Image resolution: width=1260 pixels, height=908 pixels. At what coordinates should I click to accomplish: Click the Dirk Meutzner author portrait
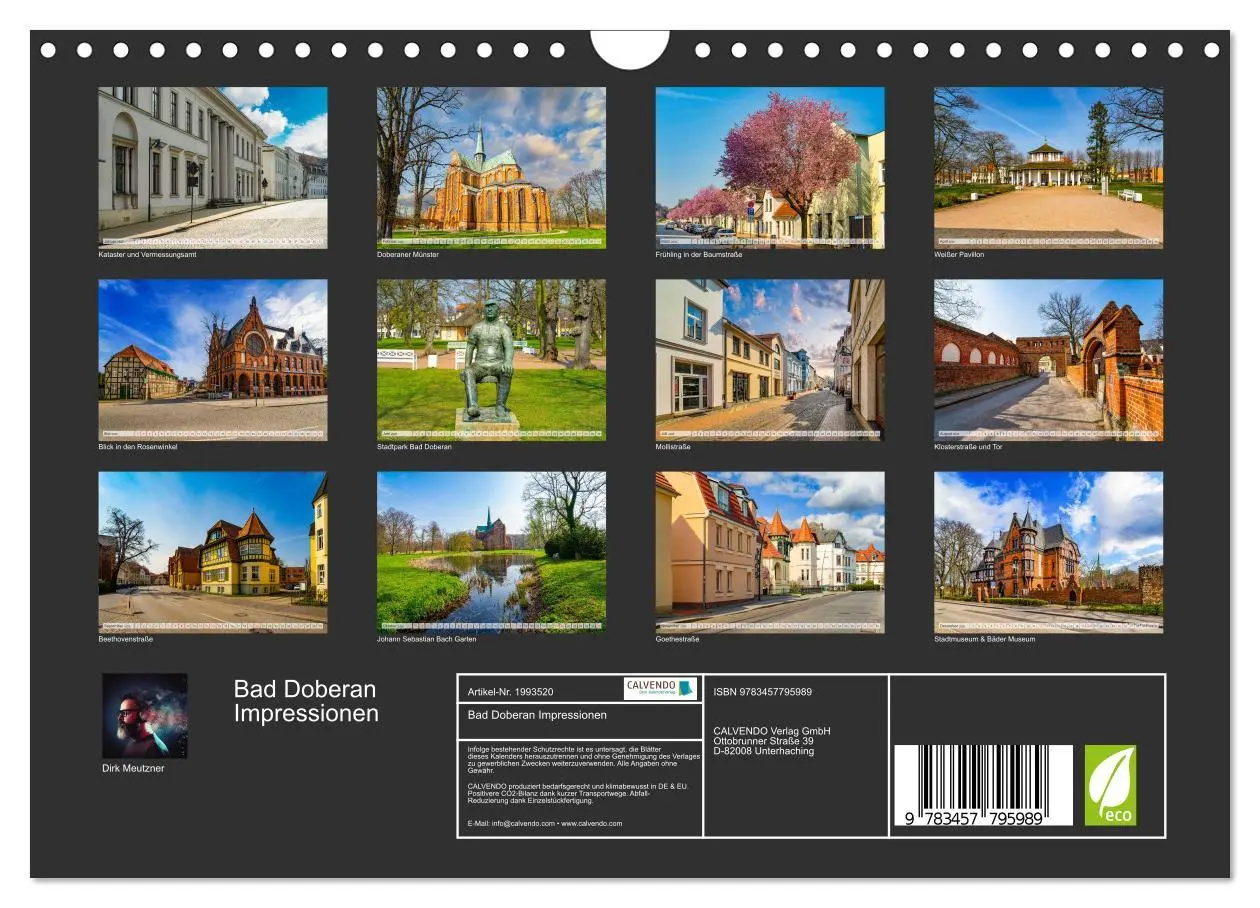[x=144, y=716]
